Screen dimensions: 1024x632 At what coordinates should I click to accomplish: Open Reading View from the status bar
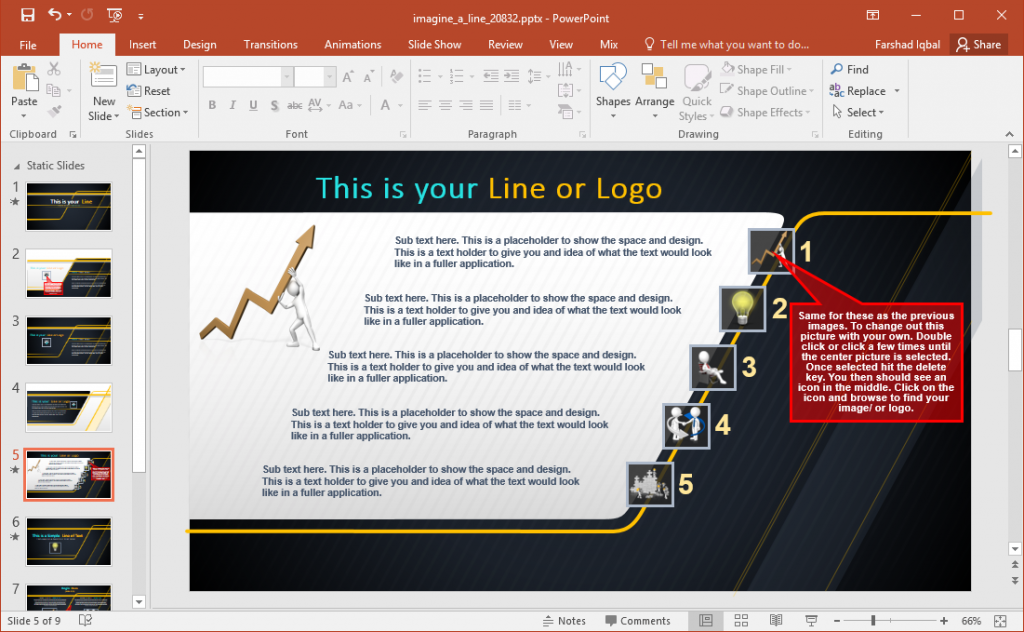tap(776, 620)
